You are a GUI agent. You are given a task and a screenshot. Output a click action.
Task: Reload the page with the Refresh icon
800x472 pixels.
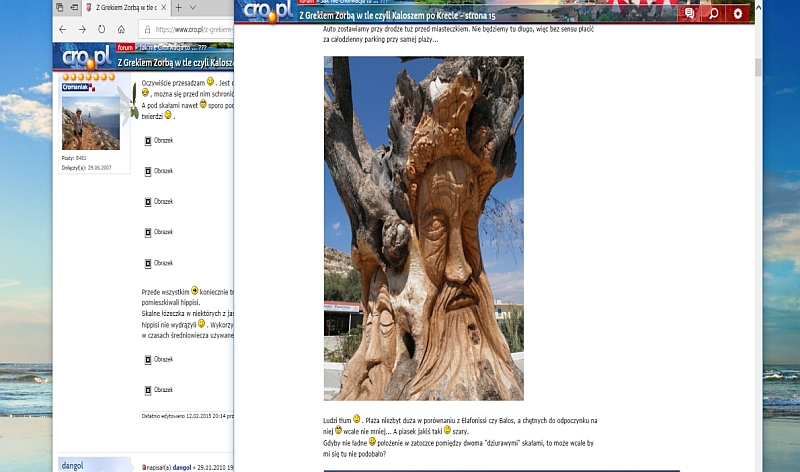coord(101,29)
